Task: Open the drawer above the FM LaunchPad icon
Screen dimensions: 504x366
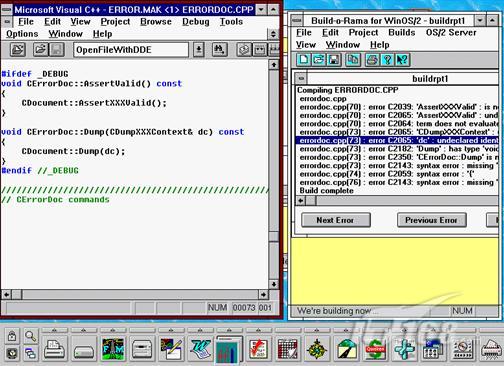Action: tap(113, 330)
